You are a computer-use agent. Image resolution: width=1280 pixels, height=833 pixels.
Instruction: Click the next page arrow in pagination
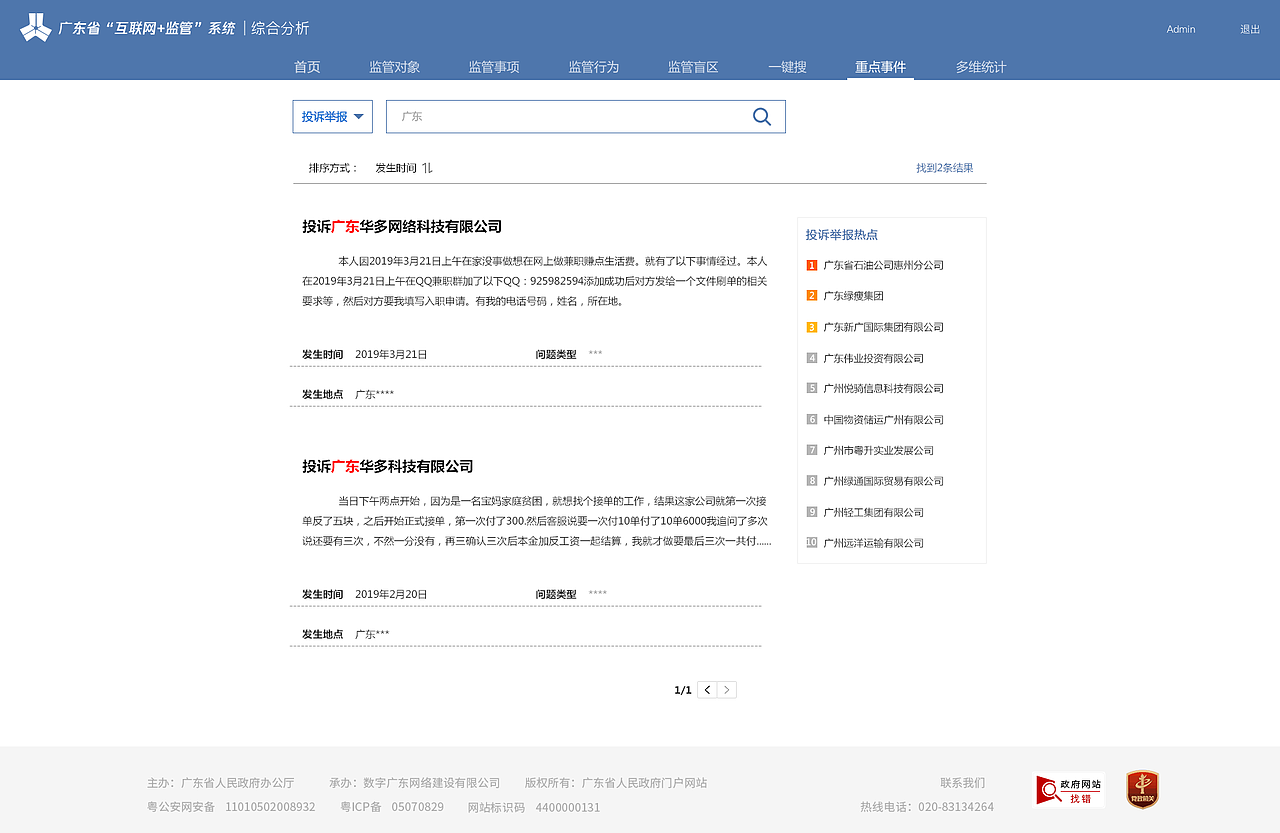coord(727,689)
